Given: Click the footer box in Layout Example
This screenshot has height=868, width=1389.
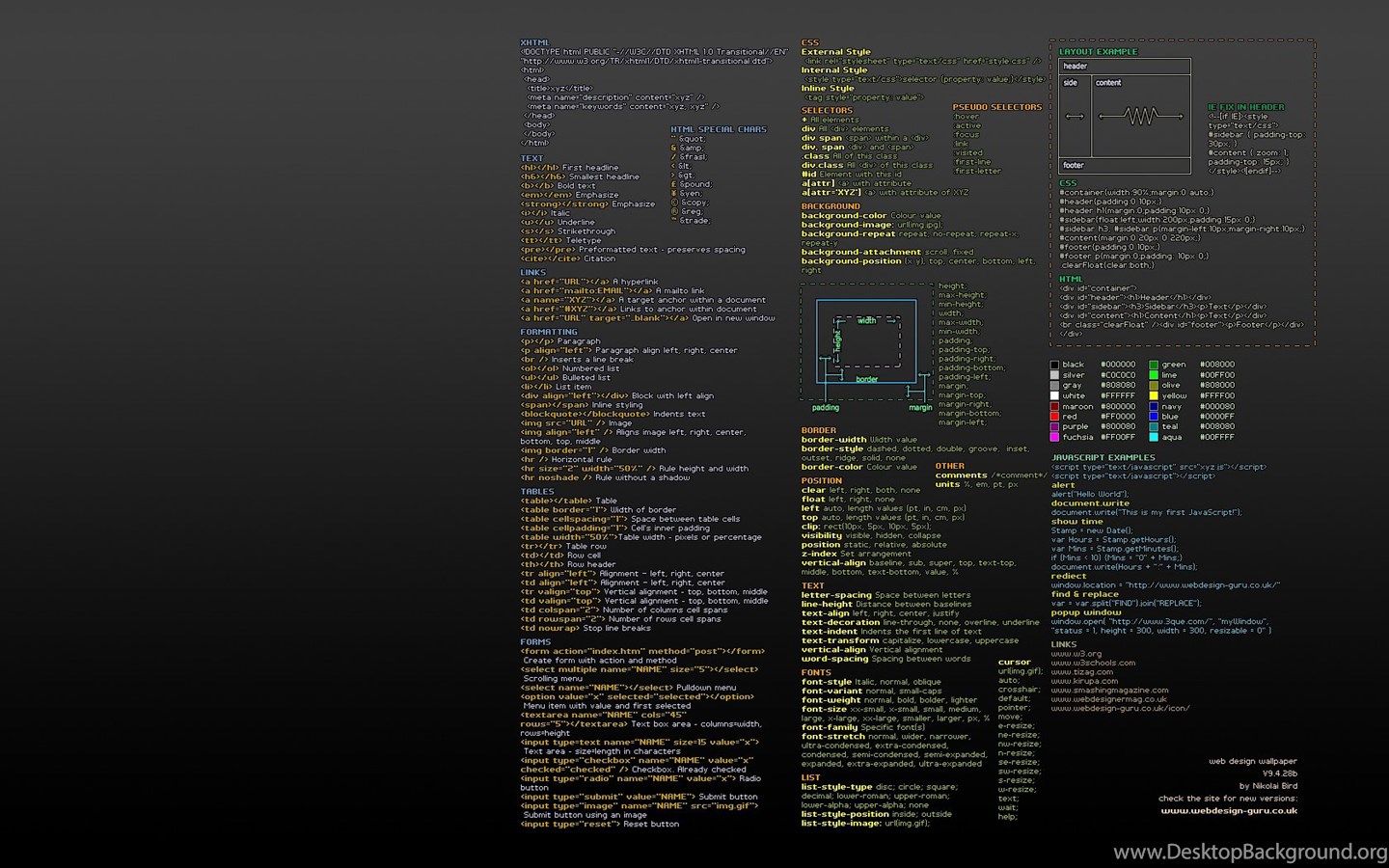Looking at the screenshot, I should (1125, 165).
